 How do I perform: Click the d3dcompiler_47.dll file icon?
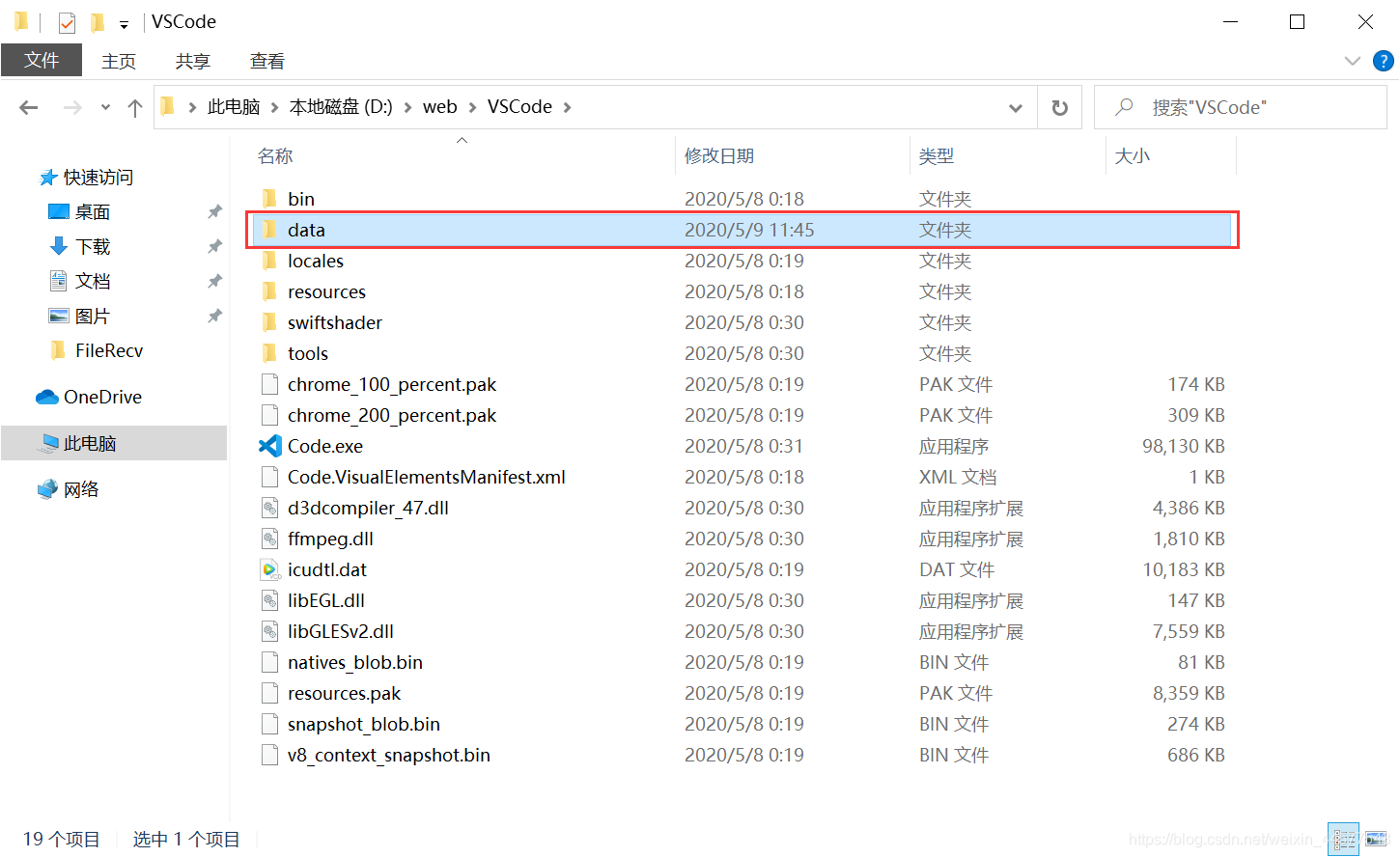point(270,508)
